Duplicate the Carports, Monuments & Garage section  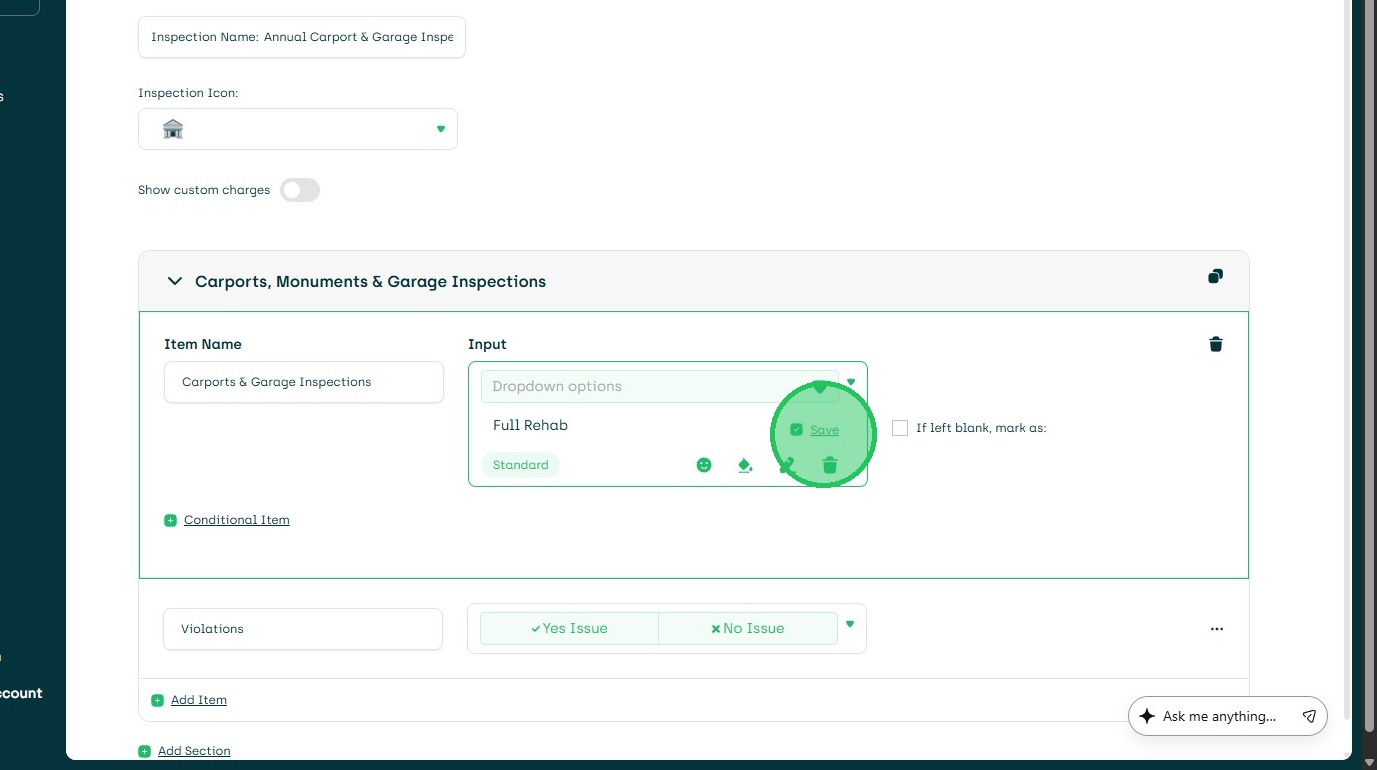1215,277
